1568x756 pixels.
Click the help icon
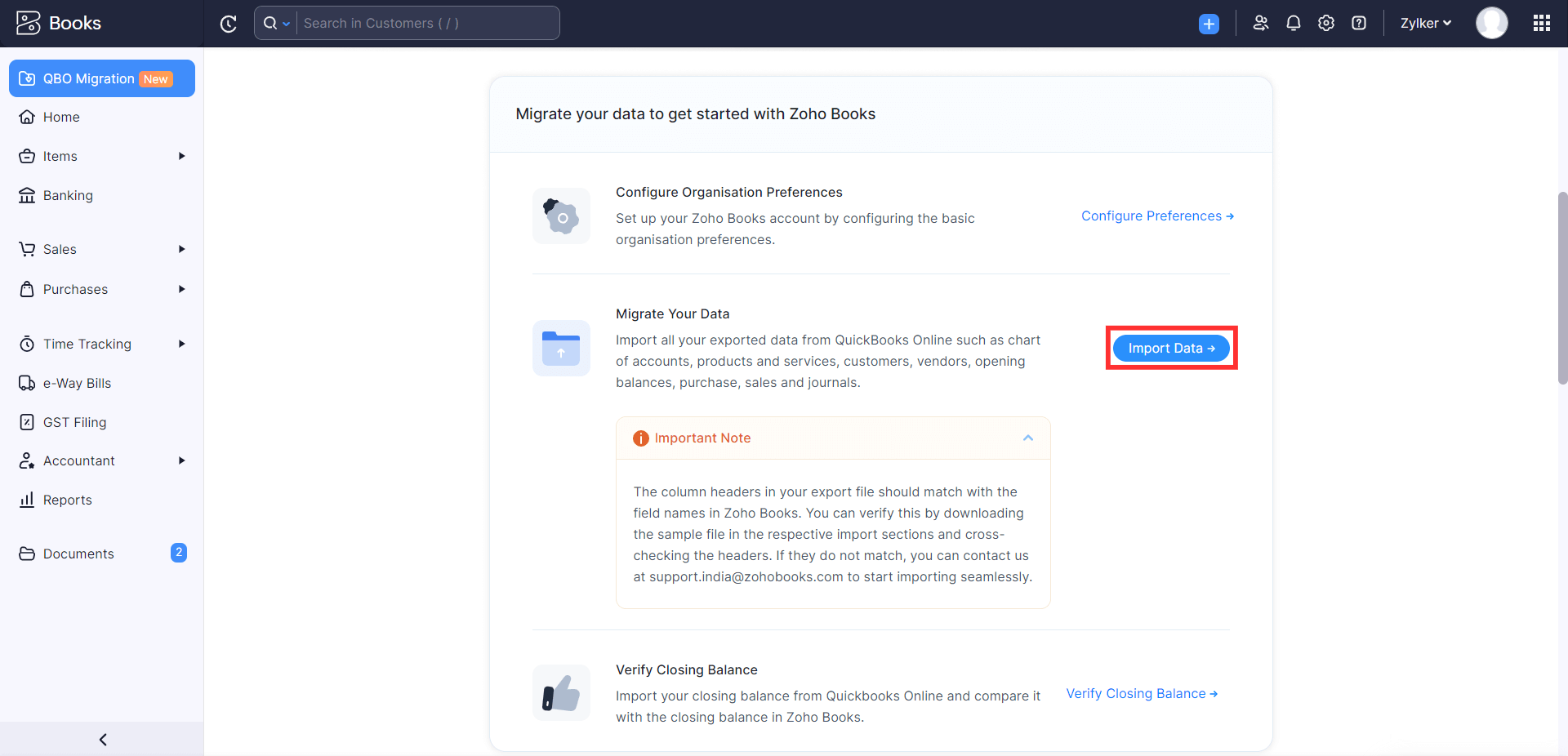click(1358, 23)
